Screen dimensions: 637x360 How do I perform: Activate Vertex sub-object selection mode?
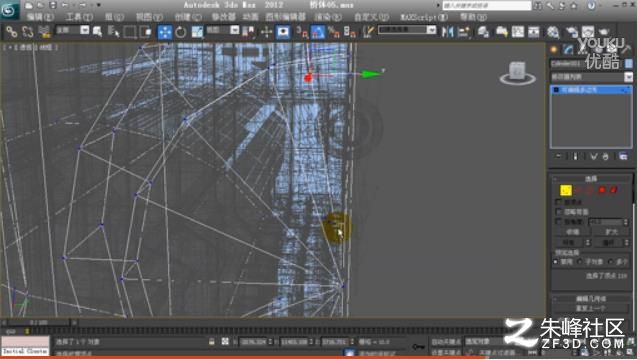[x=566, y=190]
